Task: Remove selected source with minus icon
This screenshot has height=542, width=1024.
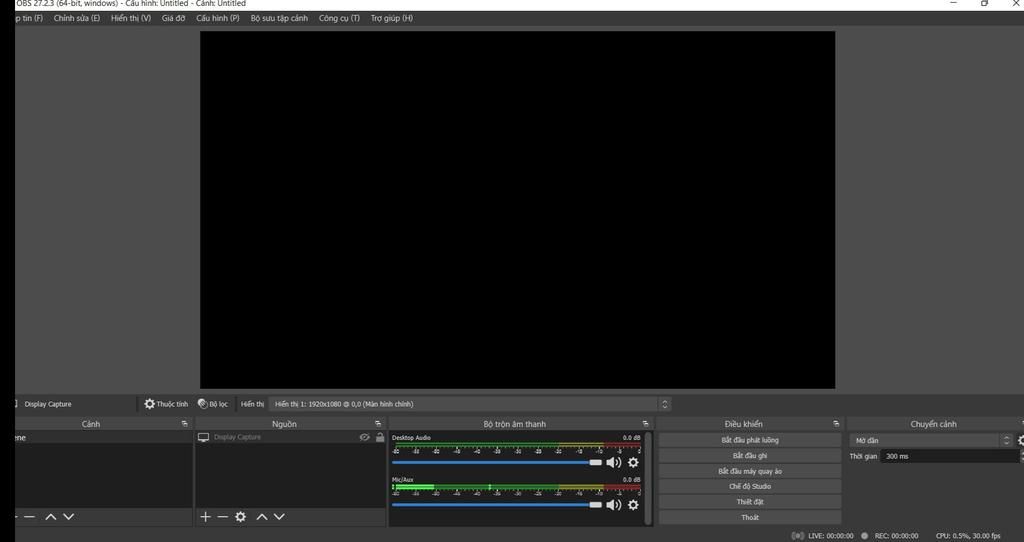Action: pyautogui.click(x=223, y=517)
